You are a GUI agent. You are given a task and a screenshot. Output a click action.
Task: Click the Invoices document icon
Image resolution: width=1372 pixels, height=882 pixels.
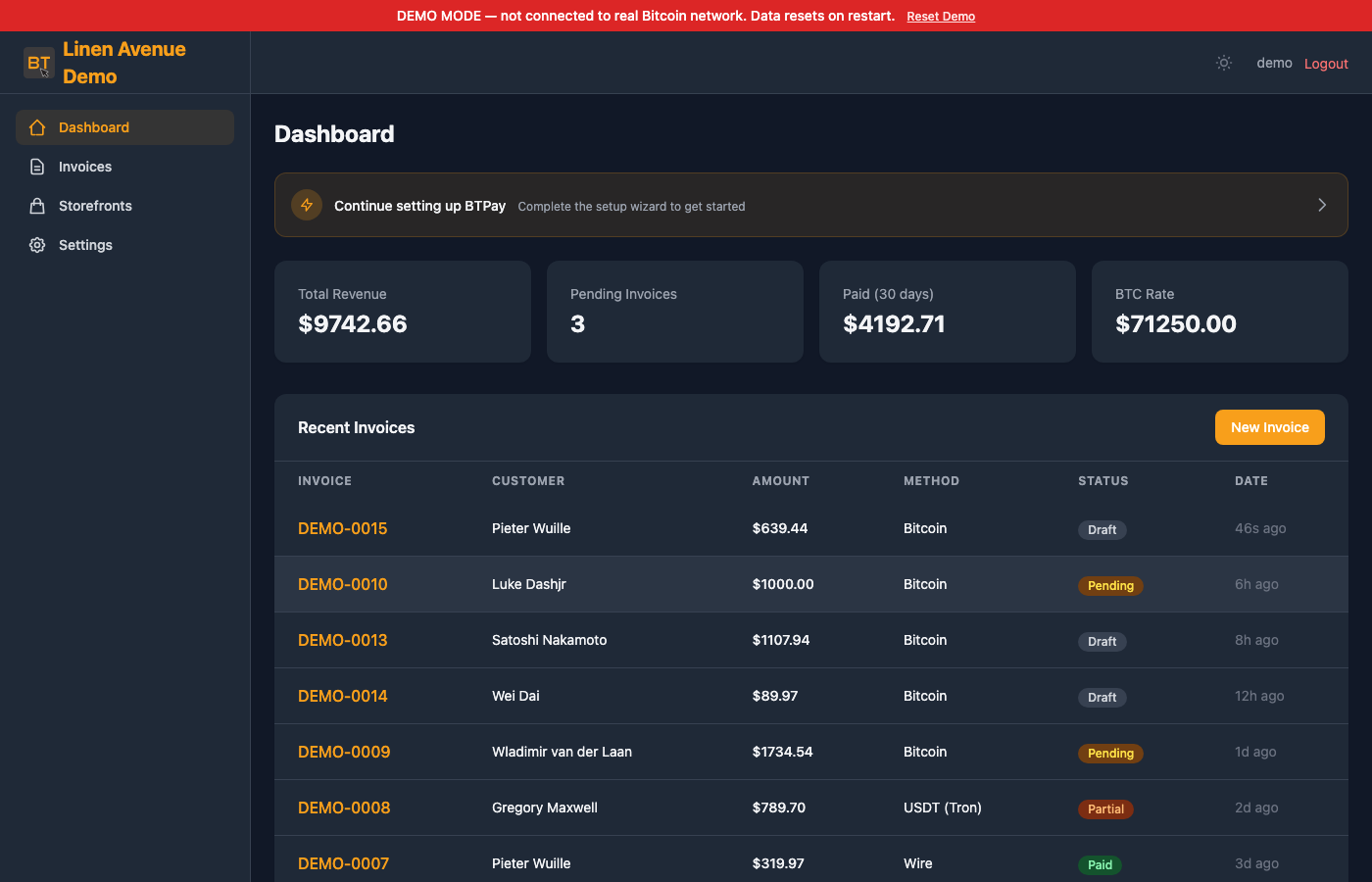(x=37, y=167)
